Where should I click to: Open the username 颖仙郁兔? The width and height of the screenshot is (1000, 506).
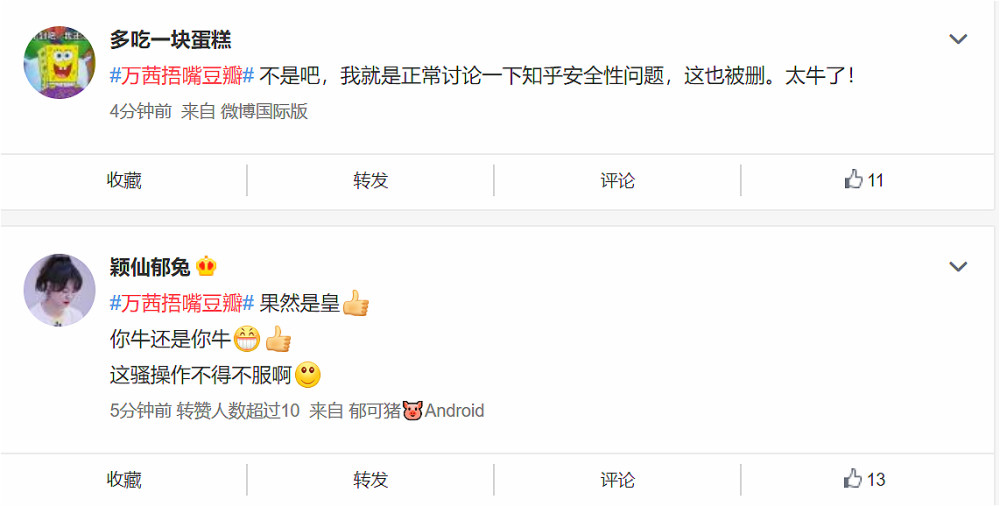tap(150, 267)
